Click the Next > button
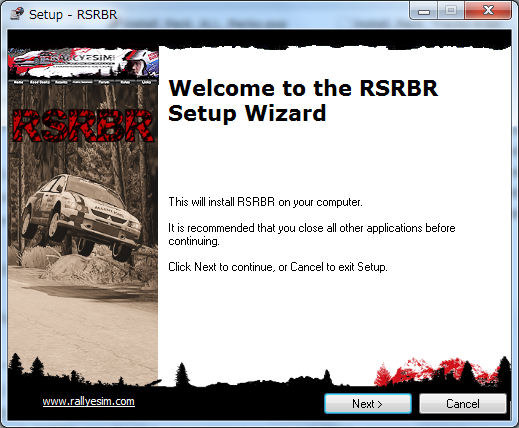Screen dimensions: 519x428 [x=368, y=404]
